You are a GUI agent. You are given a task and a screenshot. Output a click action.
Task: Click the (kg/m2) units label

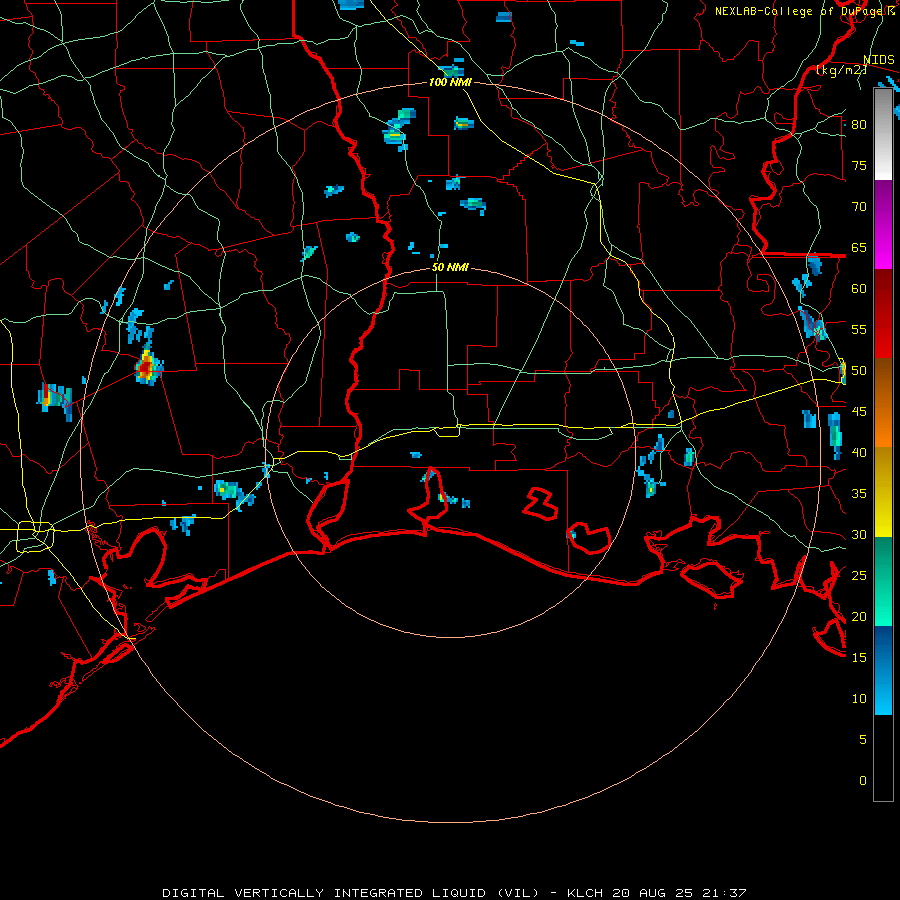841,70
